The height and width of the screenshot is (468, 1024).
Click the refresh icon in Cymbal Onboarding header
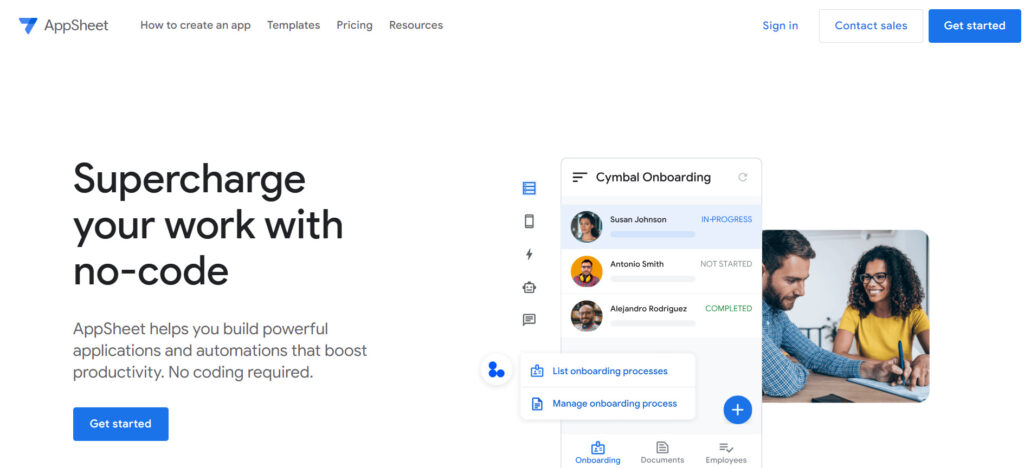(x=742, y=177)
